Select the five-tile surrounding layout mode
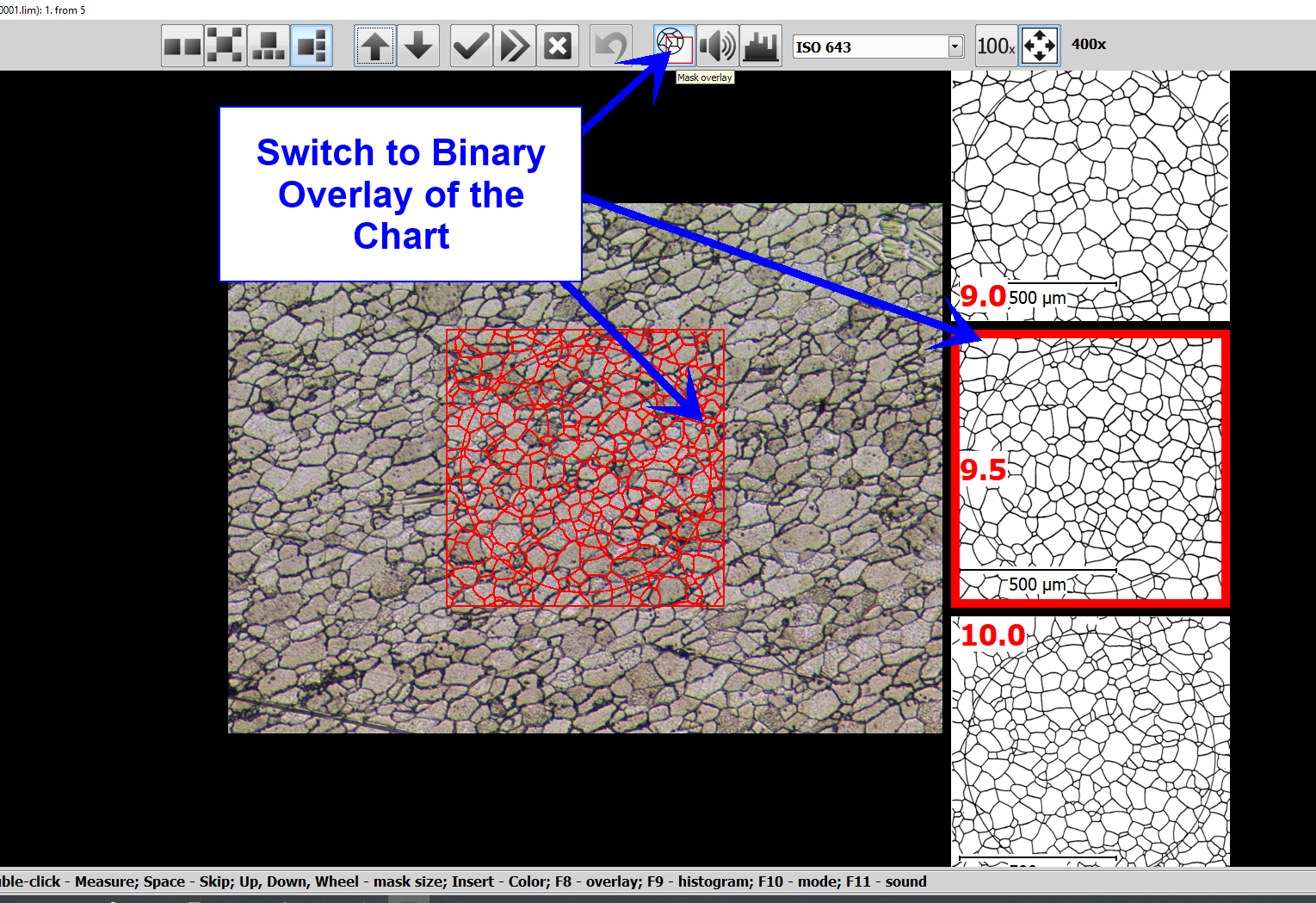 coord(226,46)
